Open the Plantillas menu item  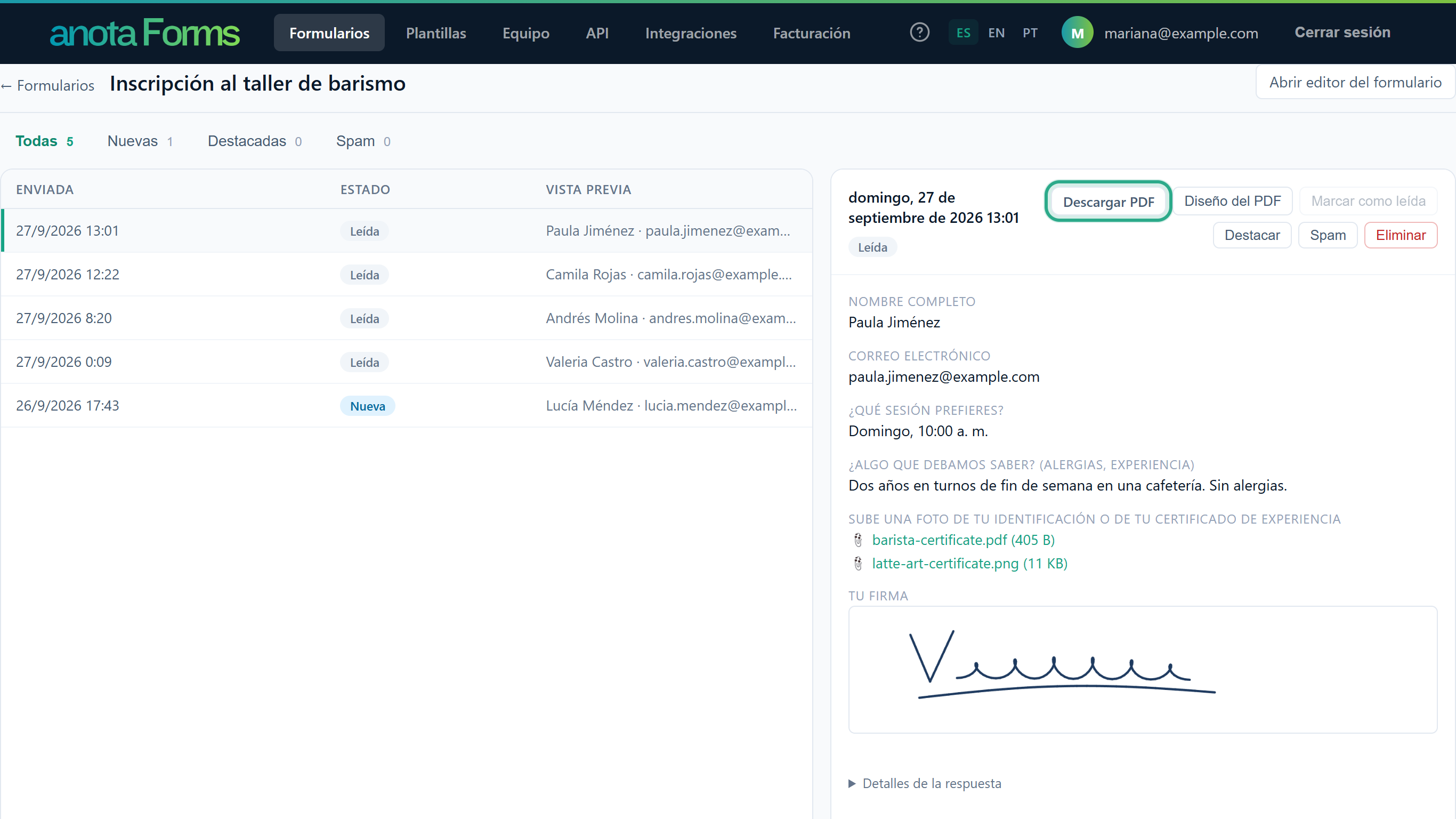tap(436, 33)
